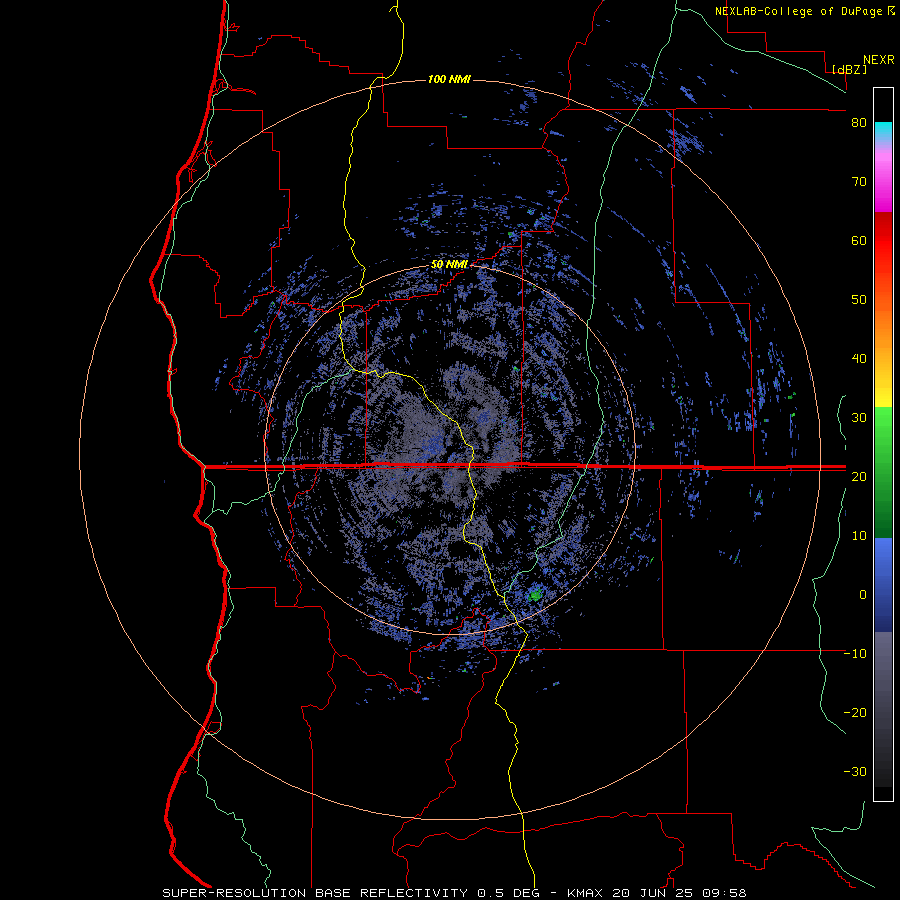This screenshot has width=900, height=900.
Task: Select the 50 value on the dBZ scale
Action: pos(859,300)
